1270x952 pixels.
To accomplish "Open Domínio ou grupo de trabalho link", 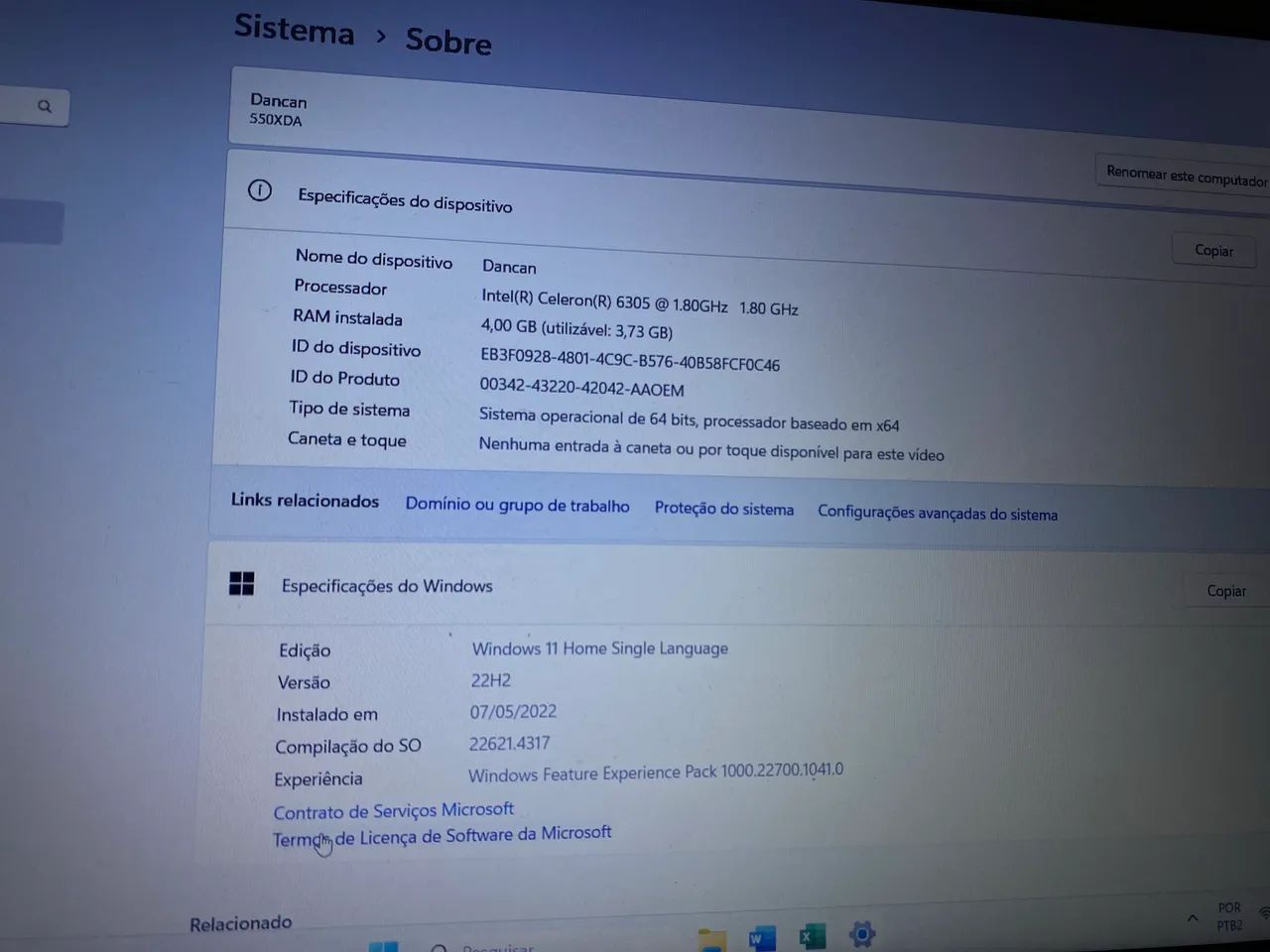I will [x=517, y=505].
